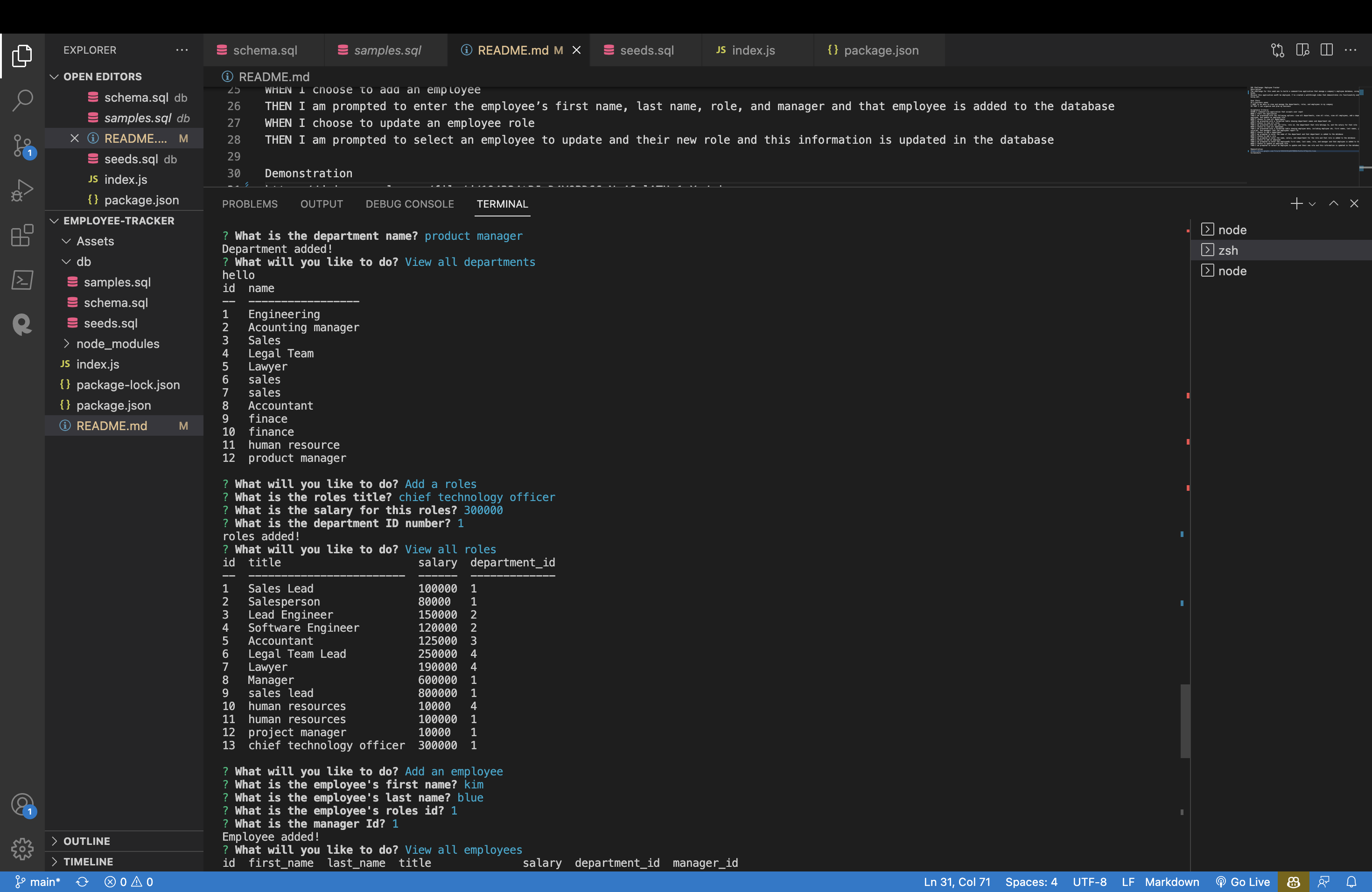Open launch profile dropdown next to plus
1372x892 pixels.
coord(1312,204)
